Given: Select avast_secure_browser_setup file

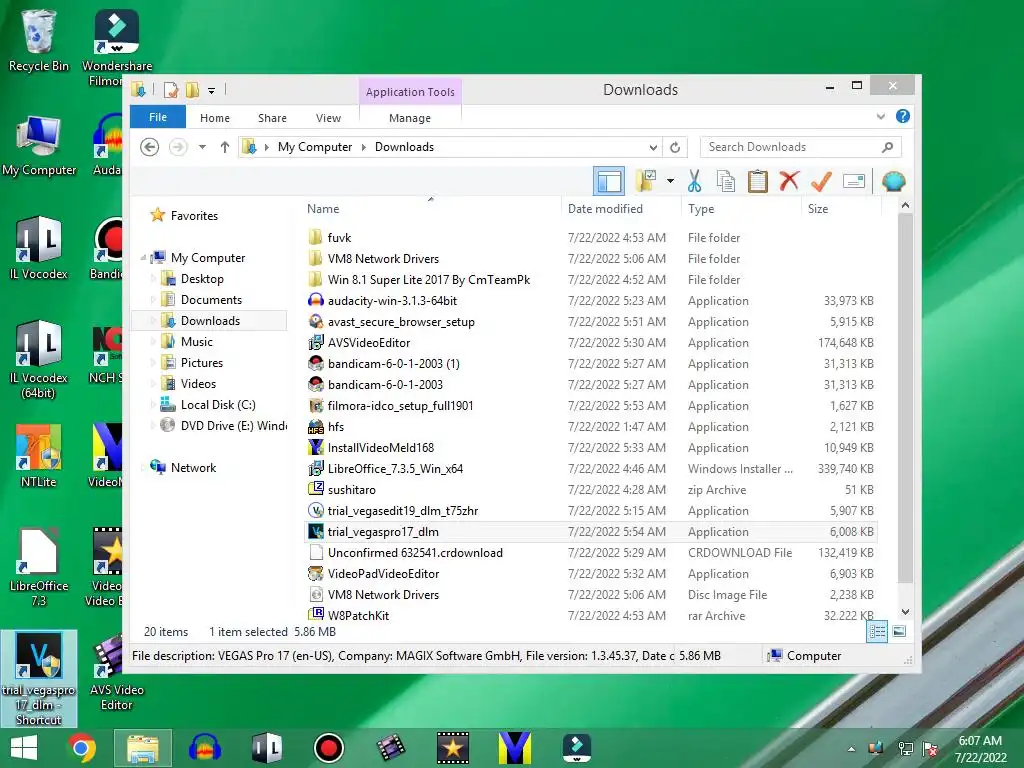Looking at the screenshot, I should (401, 322).
